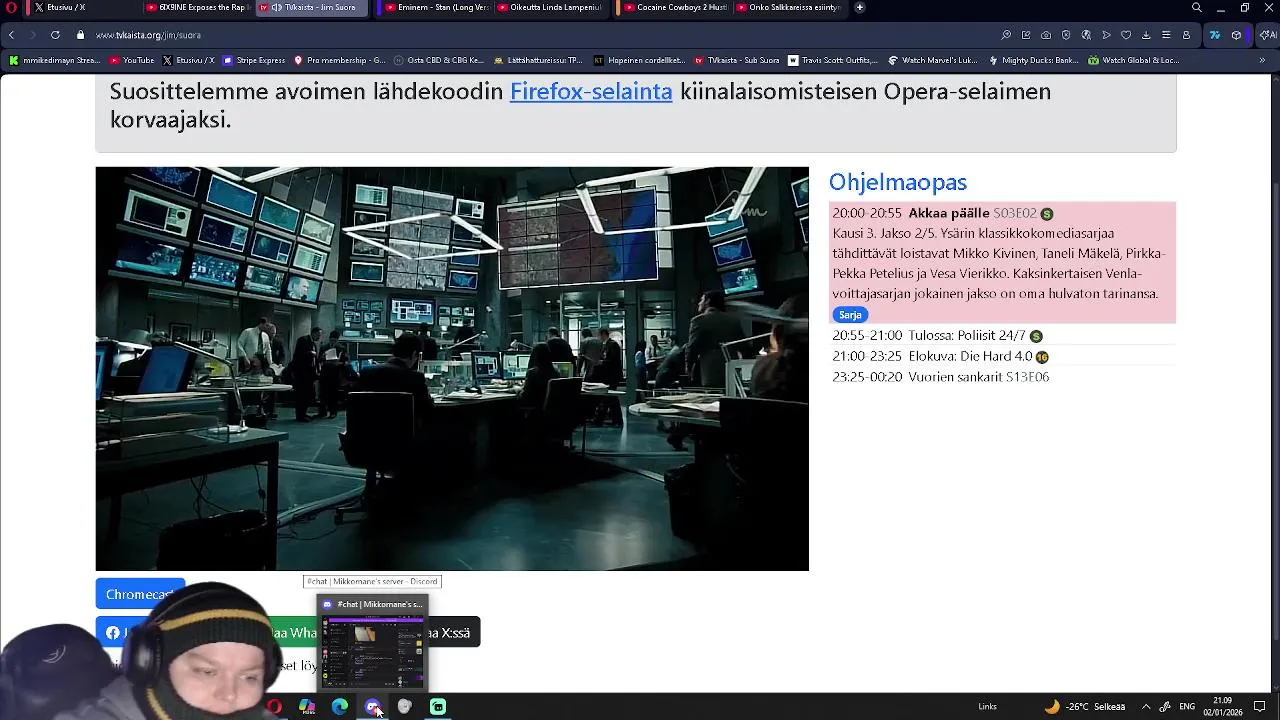
Task: Open the weather widget showing -26°C Selkeää
Action: pyautogui.click(x=1085, y=707)
